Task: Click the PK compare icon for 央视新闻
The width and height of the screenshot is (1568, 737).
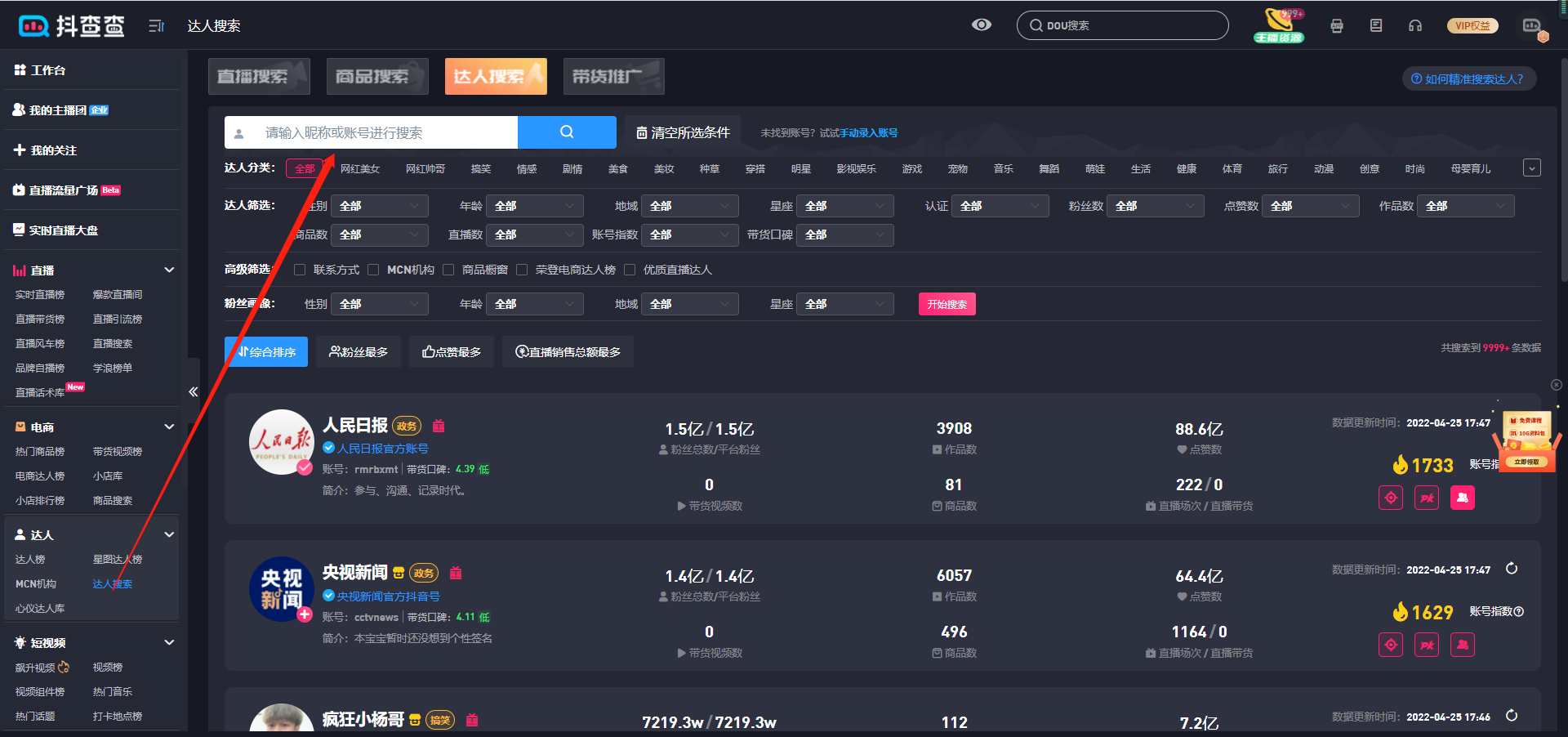Action: click(x=1427, y=645)
